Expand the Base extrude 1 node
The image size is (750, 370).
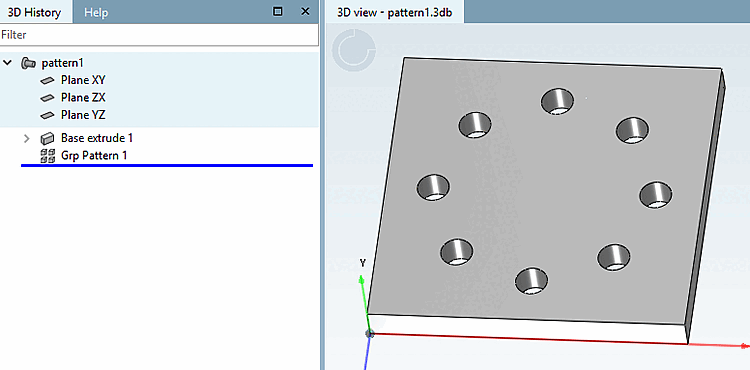27,139
